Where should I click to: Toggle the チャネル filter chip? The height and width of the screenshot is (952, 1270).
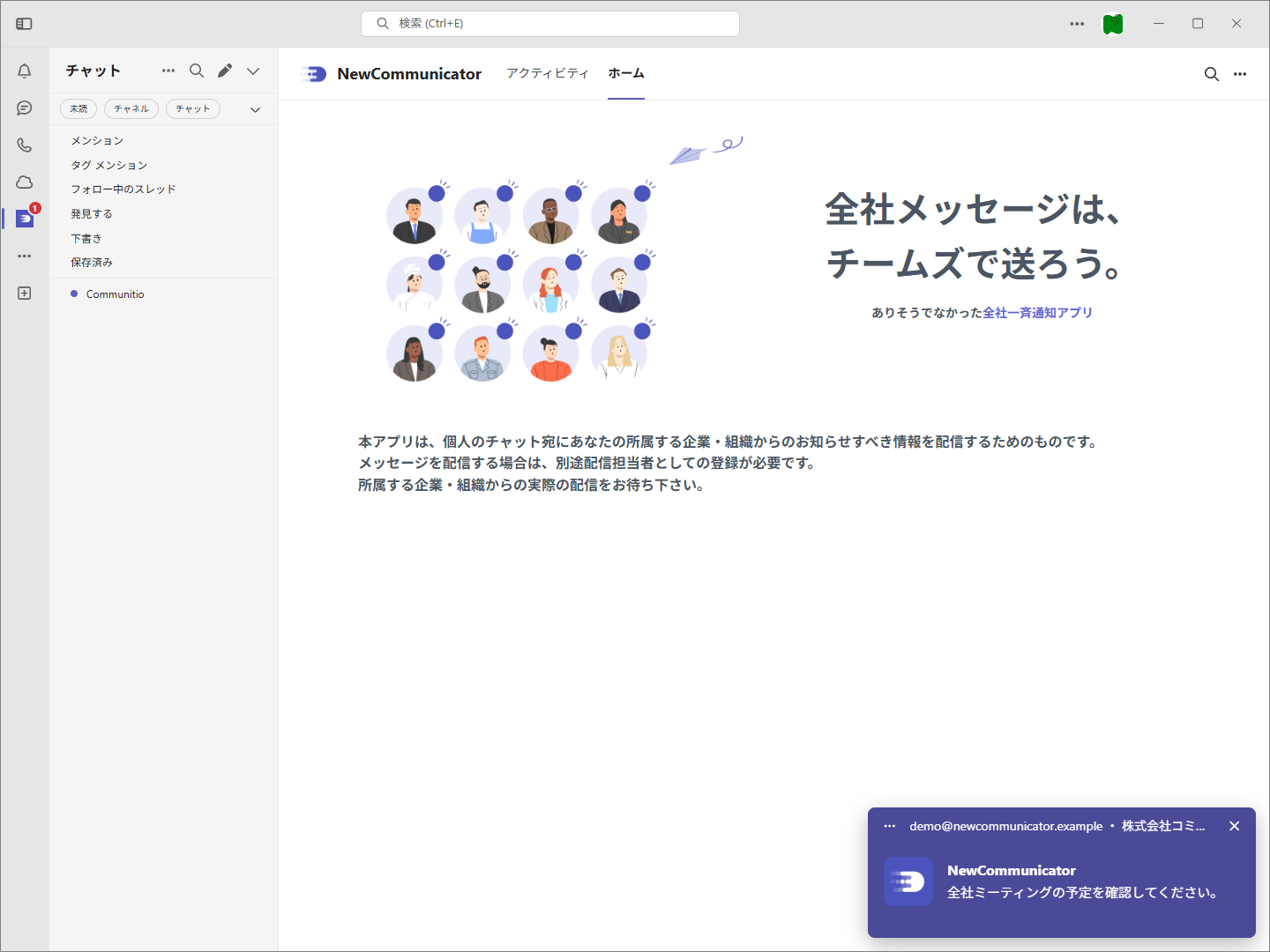[131, 108]
